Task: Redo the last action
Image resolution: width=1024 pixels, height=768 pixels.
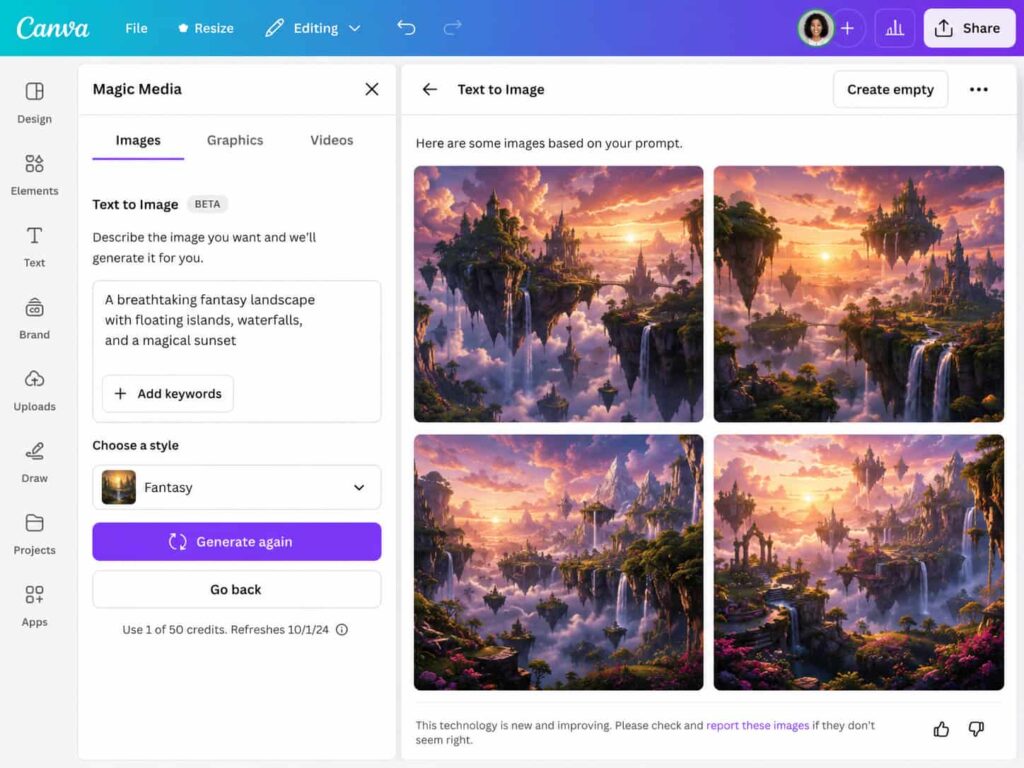Action: coord(452,28)
